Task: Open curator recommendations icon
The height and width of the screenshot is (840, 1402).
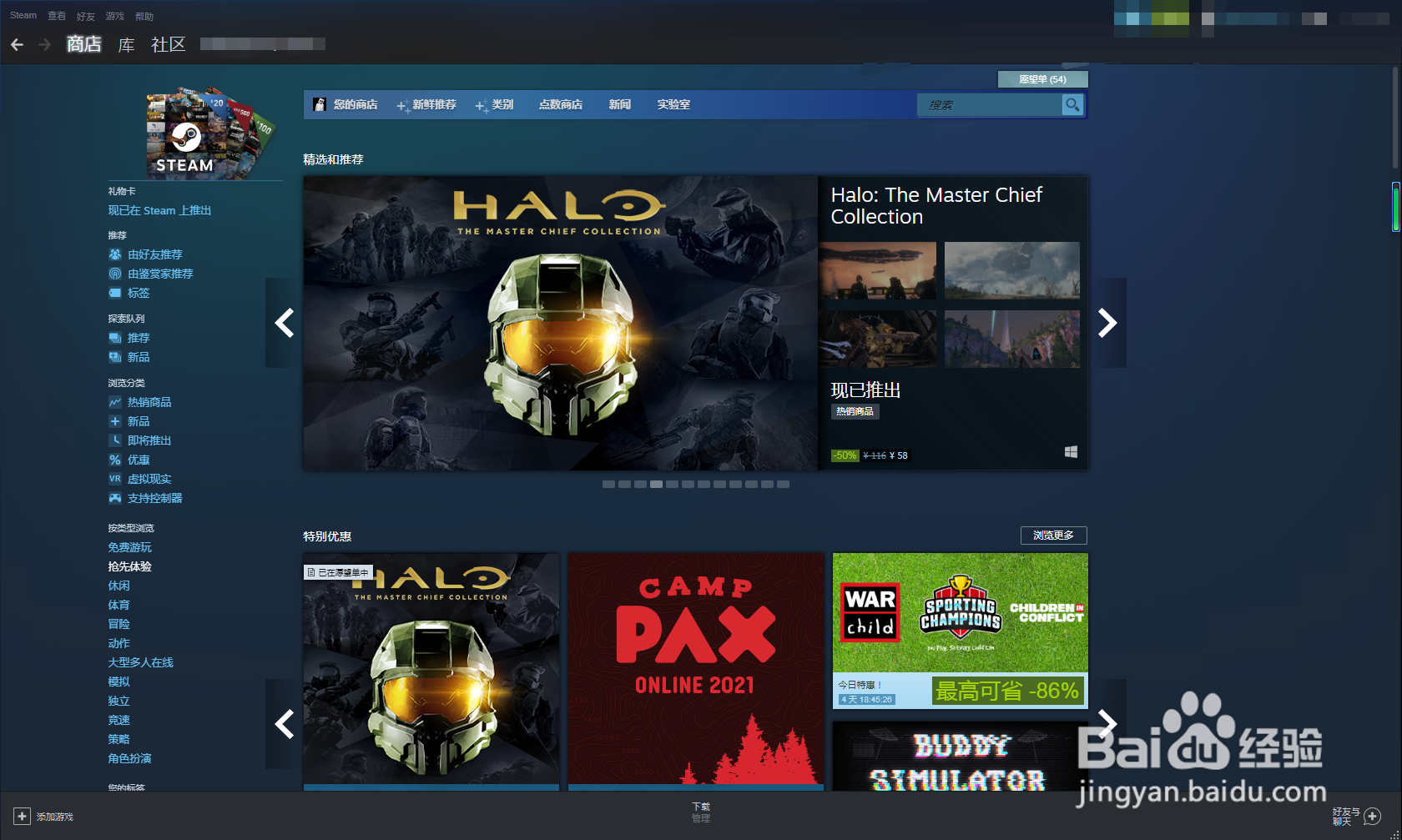Action: [x=115, y=274]
